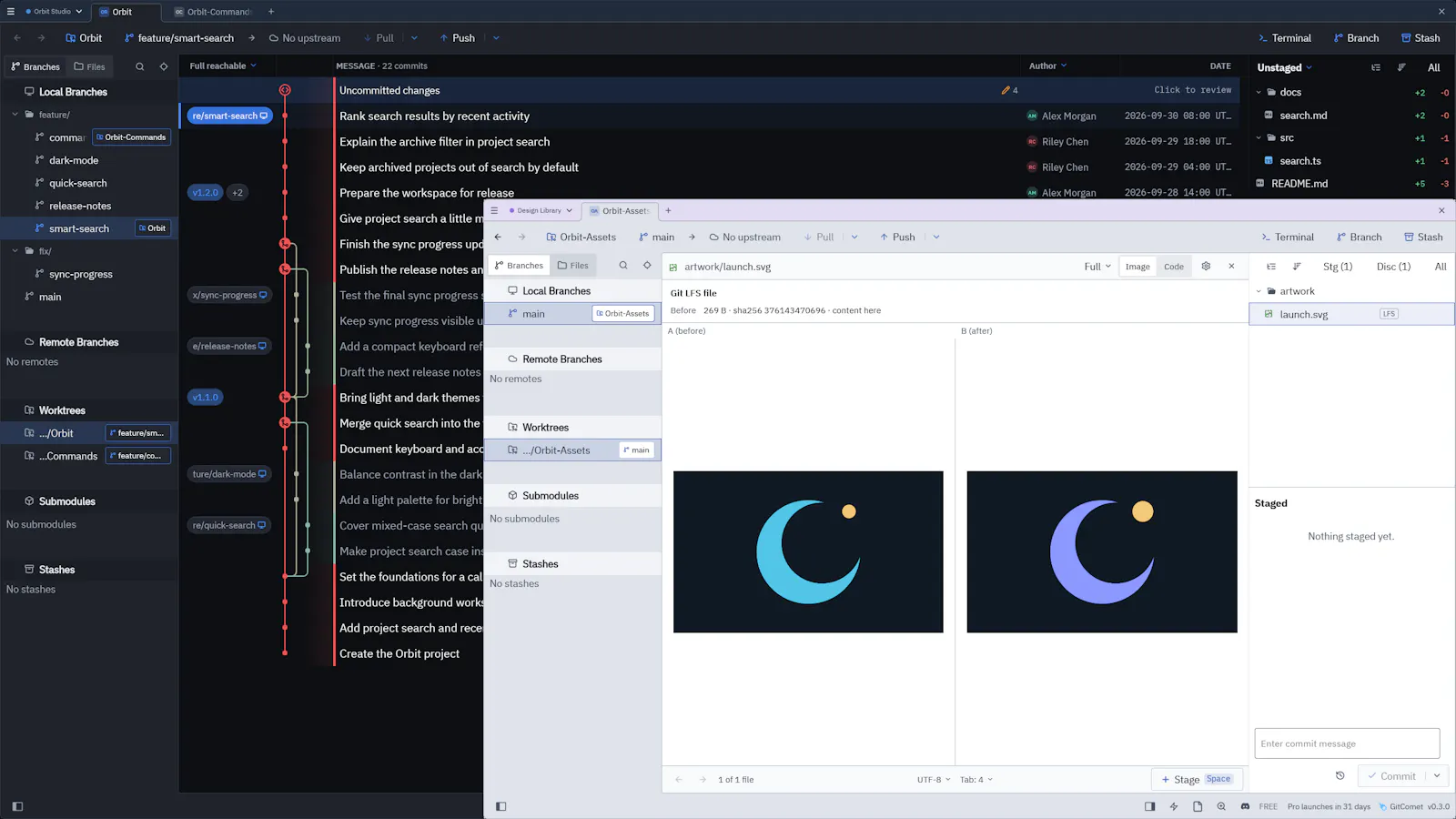Open hamburger menu in Orbit-Assets window
Viewport: 1456px width, 819px height.
click(494, 210)
